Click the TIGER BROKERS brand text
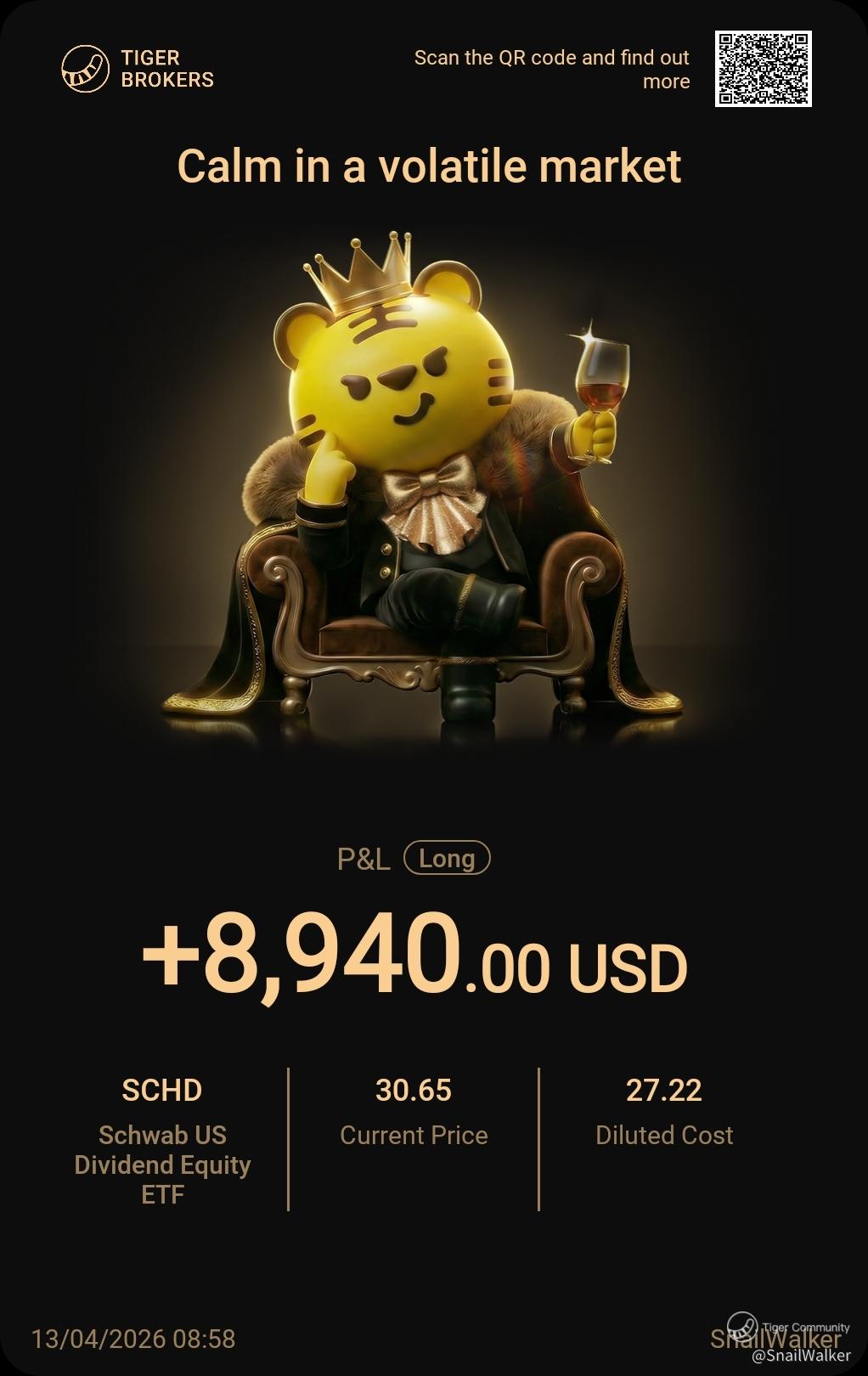 tap(167, 69)
